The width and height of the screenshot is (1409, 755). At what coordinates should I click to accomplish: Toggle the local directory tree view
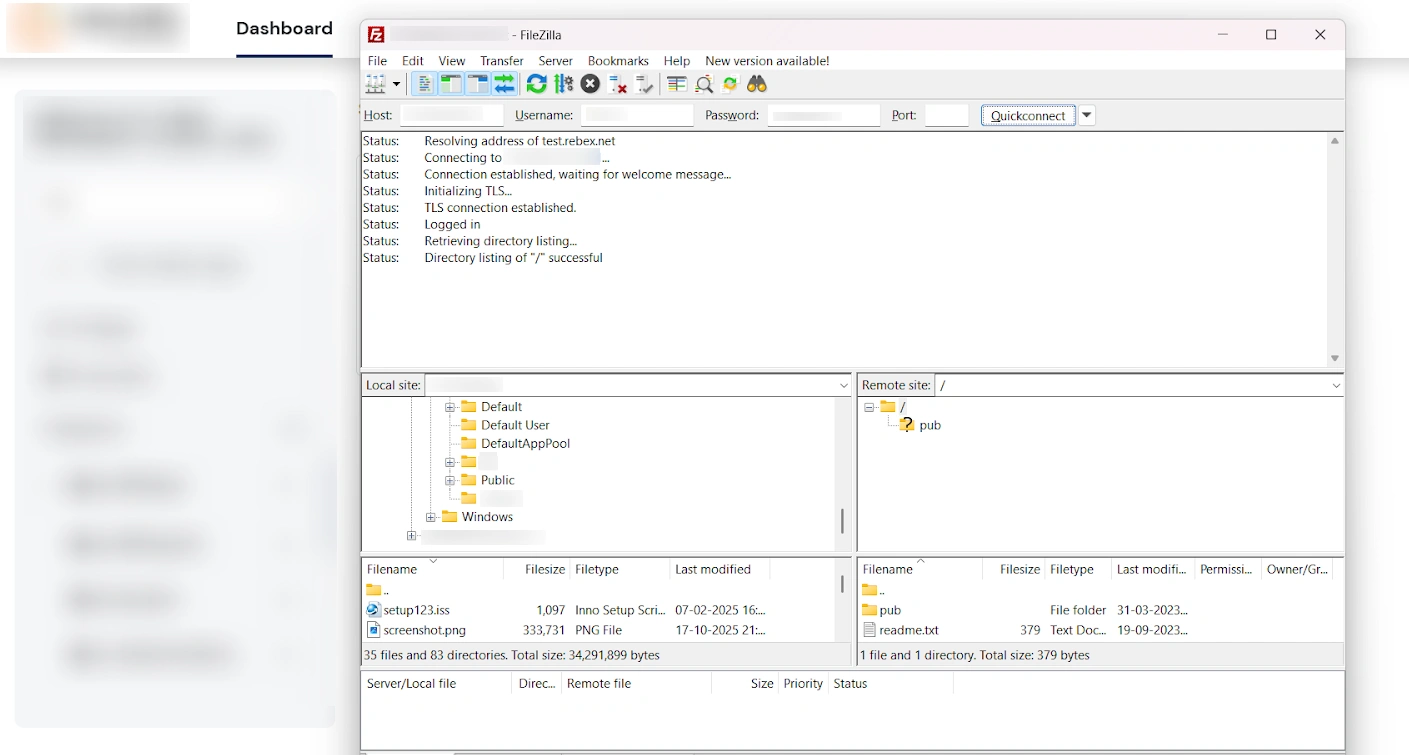point(450,84)
